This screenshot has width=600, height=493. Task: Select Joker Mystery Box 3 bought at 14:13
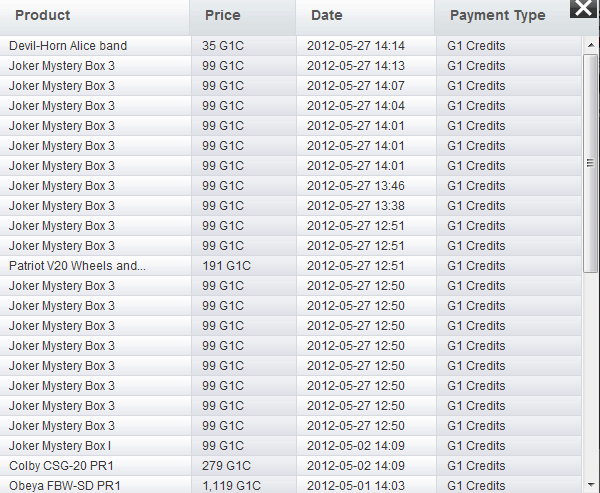62,66
